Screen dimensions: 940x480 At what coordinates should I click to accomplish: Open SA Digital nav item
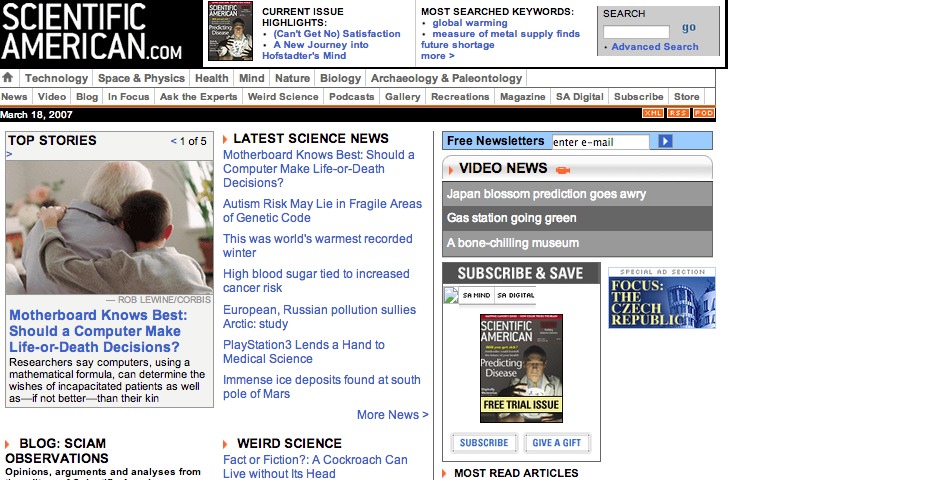tap(580, 96)
